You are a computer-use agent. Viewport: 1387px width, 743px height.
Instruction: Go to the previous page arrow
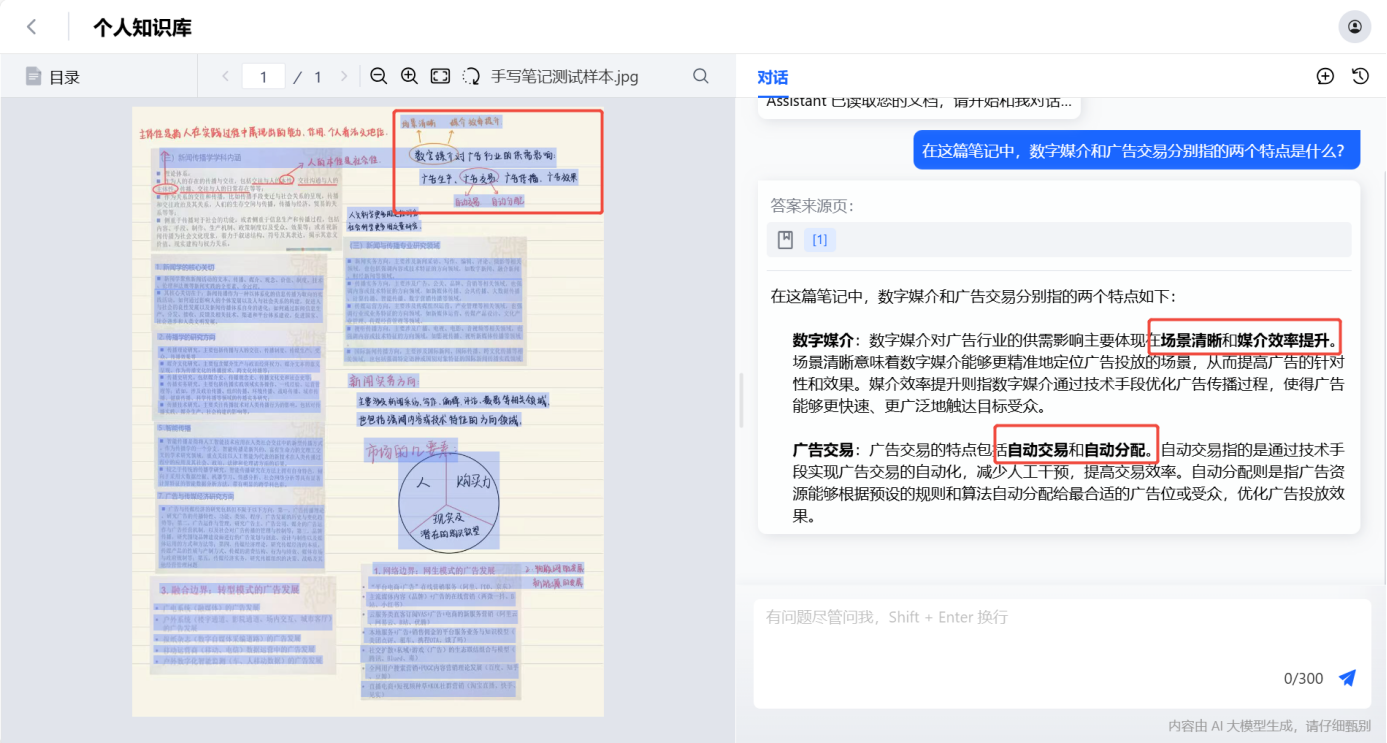point(225,75)
